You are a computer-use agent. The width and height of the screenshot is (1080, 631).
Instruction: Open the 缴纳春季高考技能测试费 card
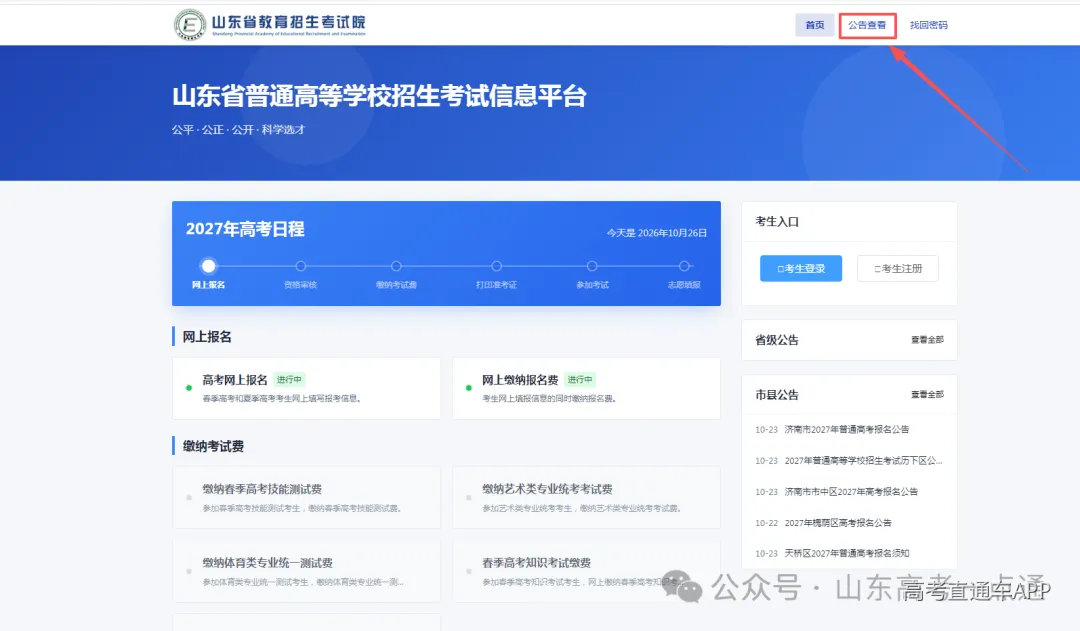pos(307,497)
